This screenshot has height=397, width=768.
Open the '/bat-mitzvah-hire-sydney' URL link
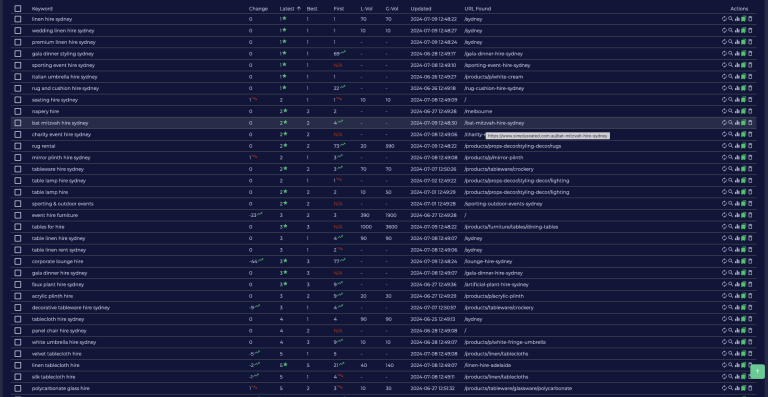[494, 123]
